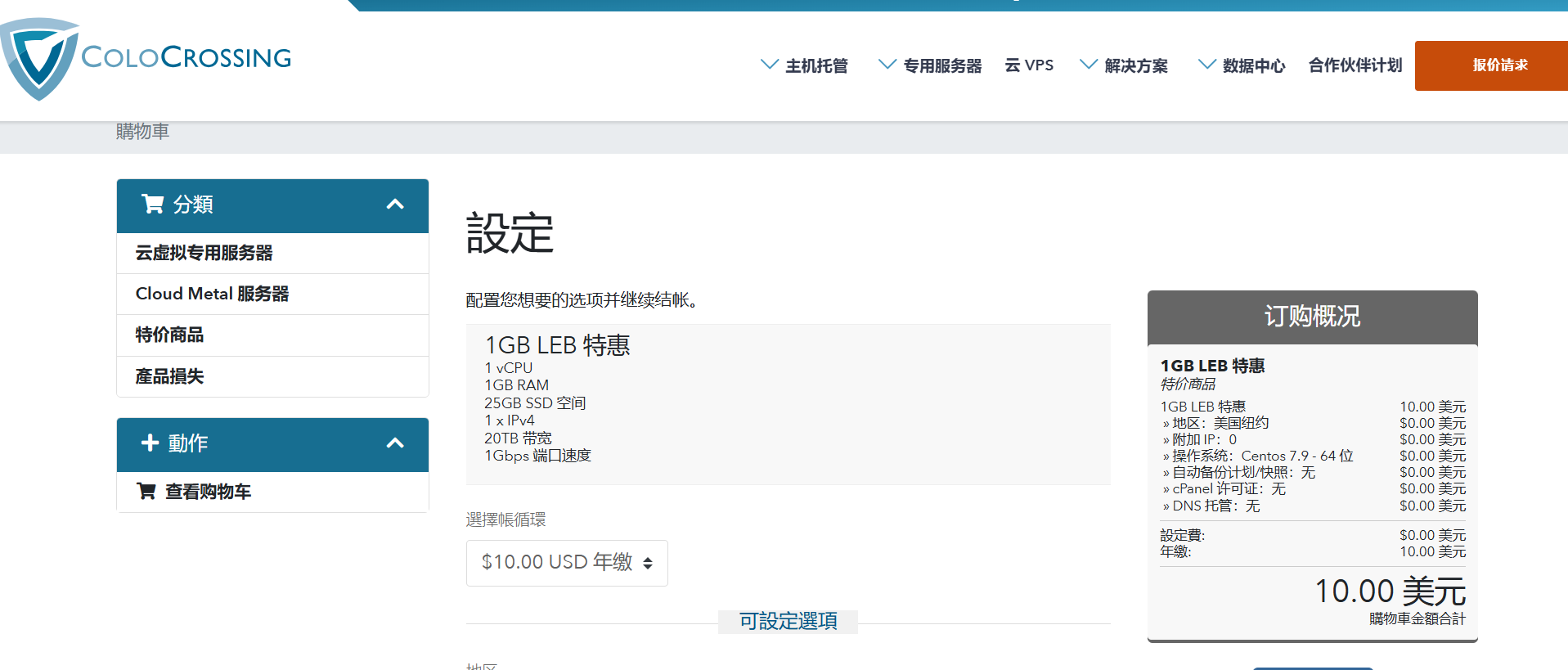1568x670 pixels.
Task: Open the 数据中心 menu
Action: pos(1242,65)
